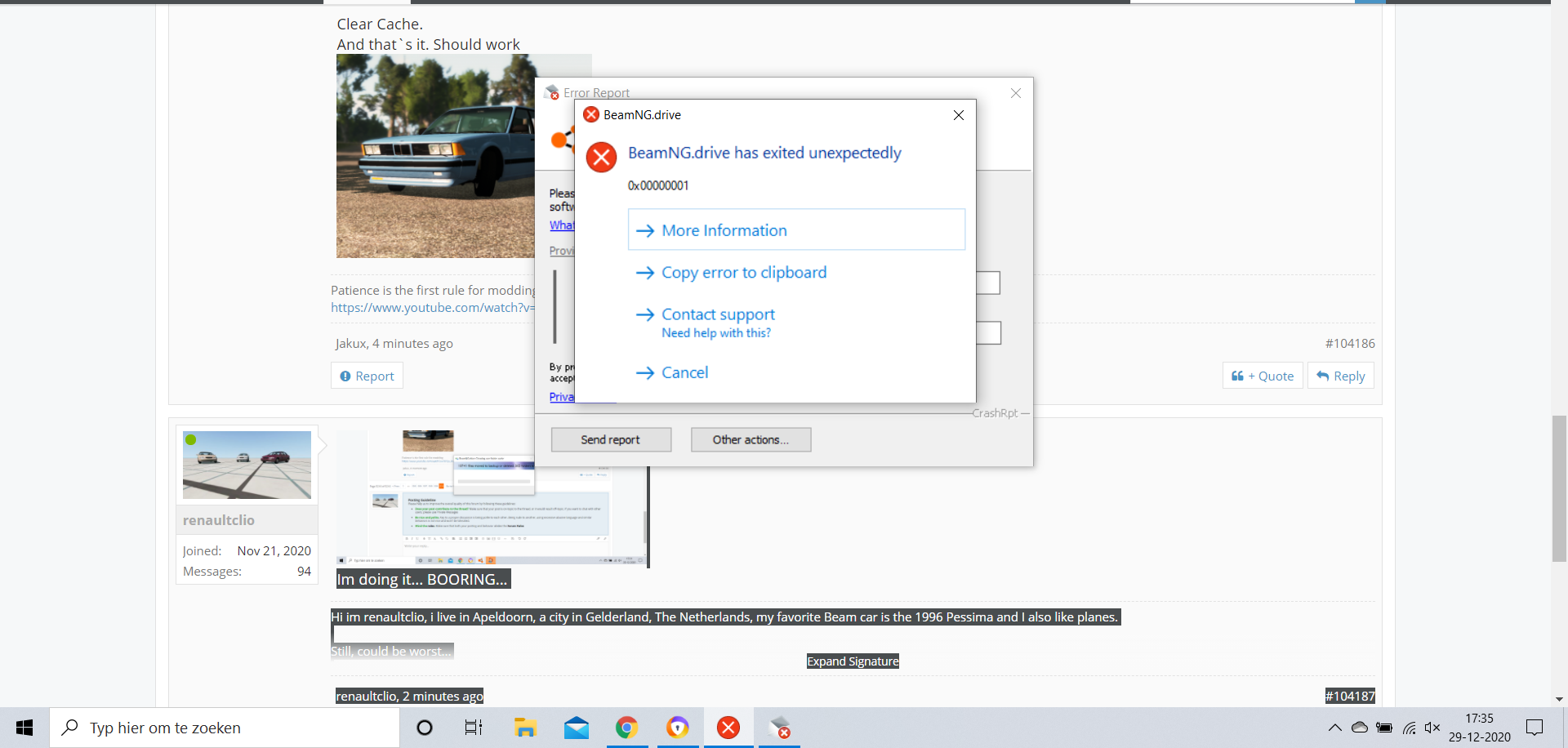
Task: Open Other actions... in Error Report
Action: [x=751, y=439]
